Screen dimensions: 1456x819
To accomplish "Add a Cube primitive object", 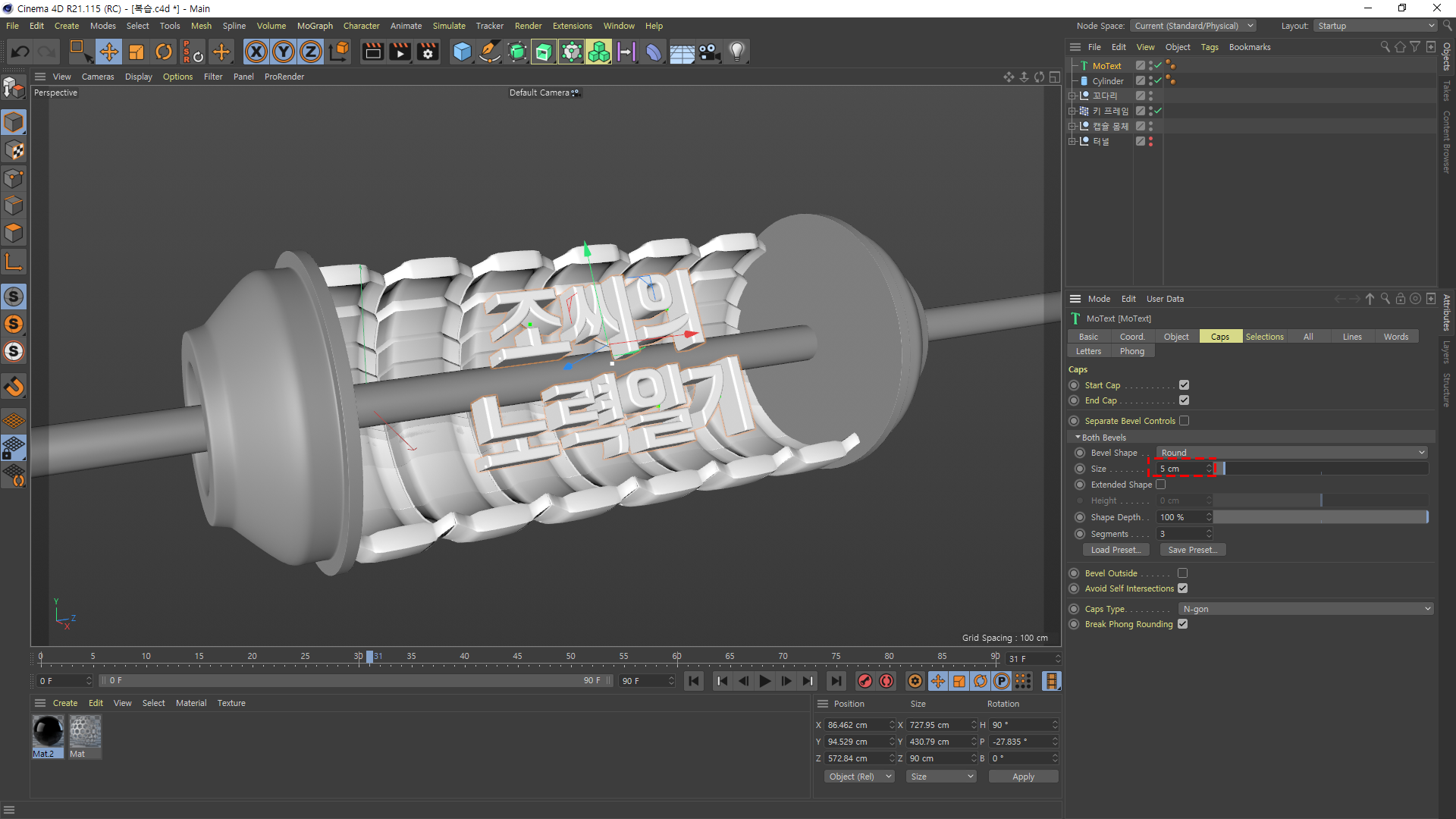I will [x=462, y=52].
